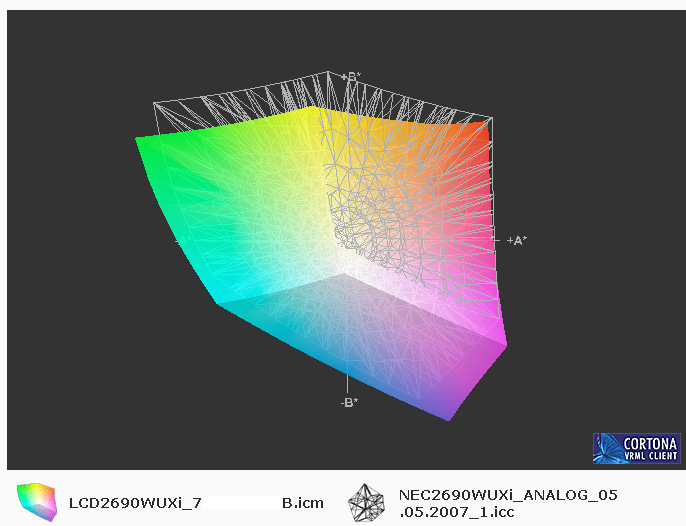Pick the yellow area of the gamut
The width and height of the screenshot is (686, 526).
(x=300, y=125)
